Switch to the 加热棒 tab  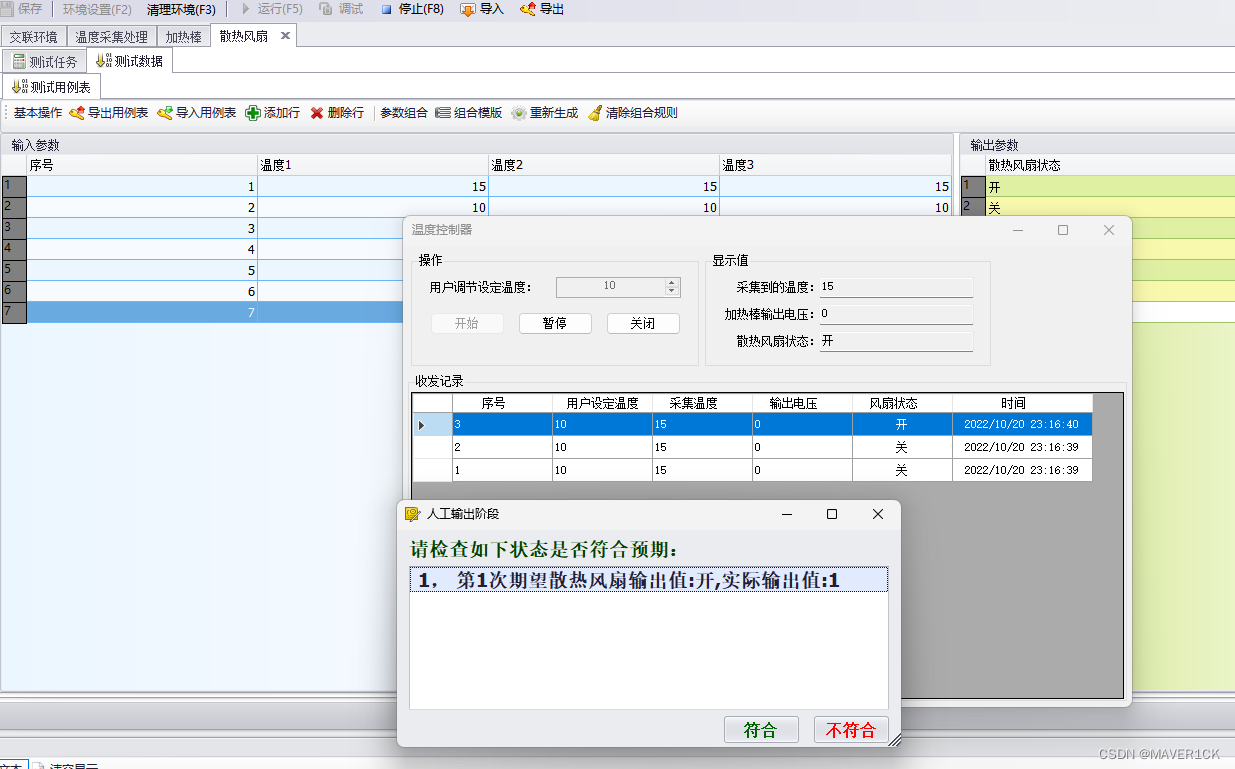(183, 35)
